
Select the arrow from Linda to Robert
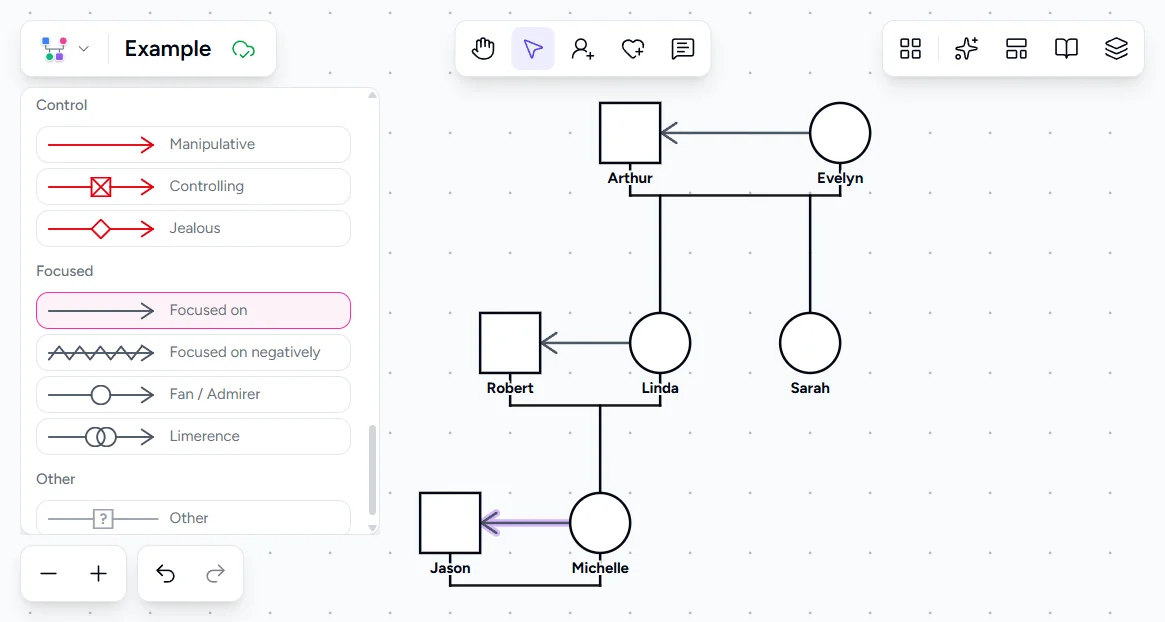585,343
